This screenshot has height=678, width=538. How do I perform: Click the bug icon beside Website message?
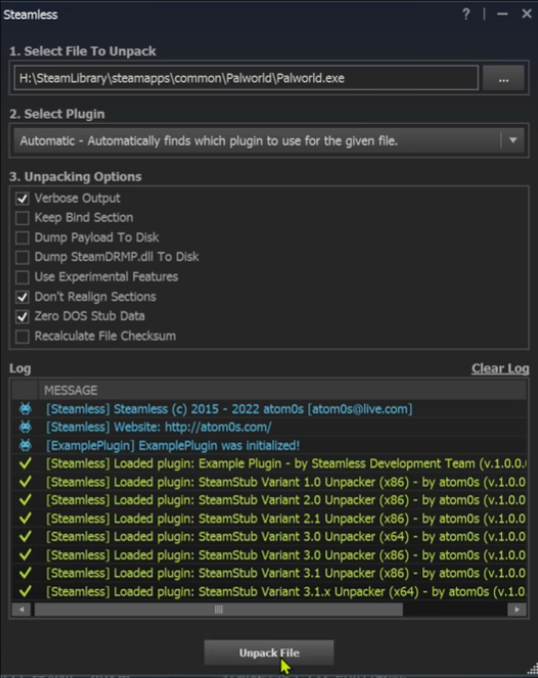point(26,427)
